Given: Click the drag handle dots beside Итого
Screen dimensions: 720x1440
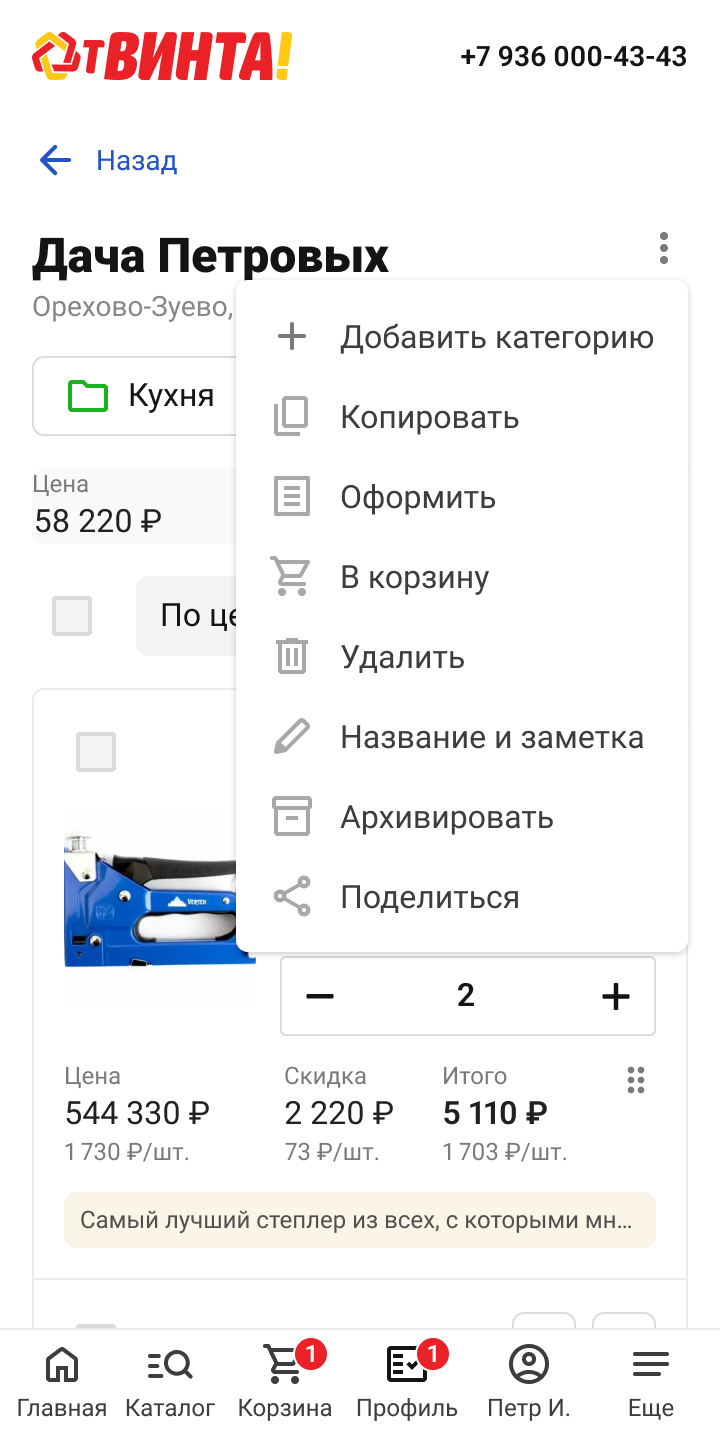Looking at the screenshot, I should 636,1080.
